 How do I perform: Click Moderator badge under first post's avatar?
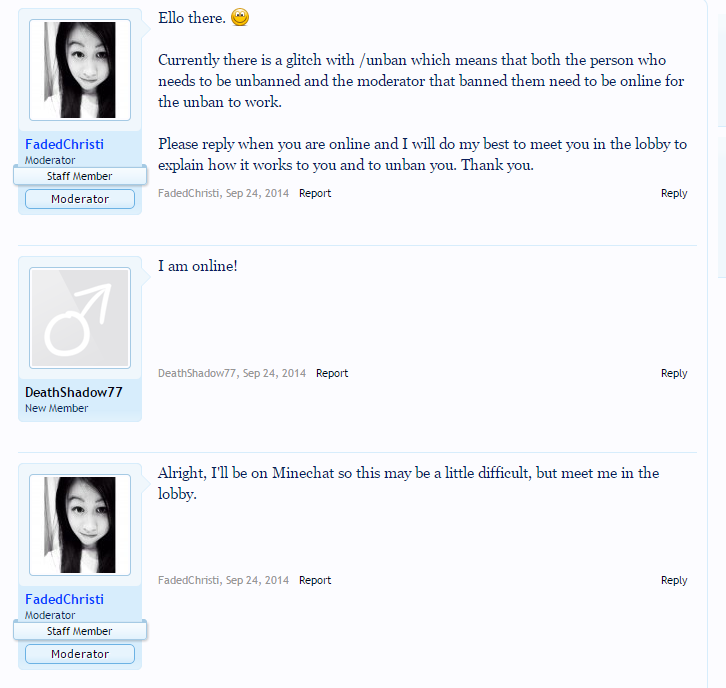[80, 199]
